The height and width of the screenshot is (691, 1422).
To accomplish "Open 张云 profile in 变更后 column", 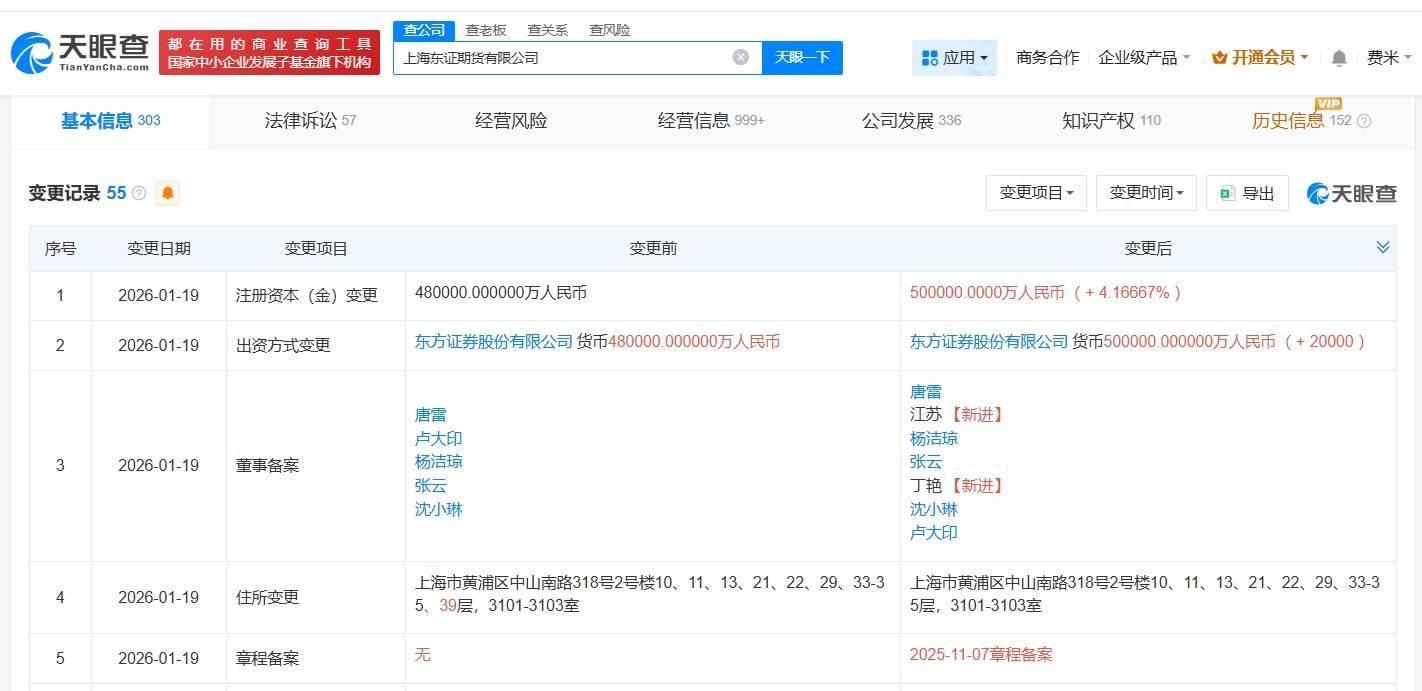I will [x=926, y=462].
